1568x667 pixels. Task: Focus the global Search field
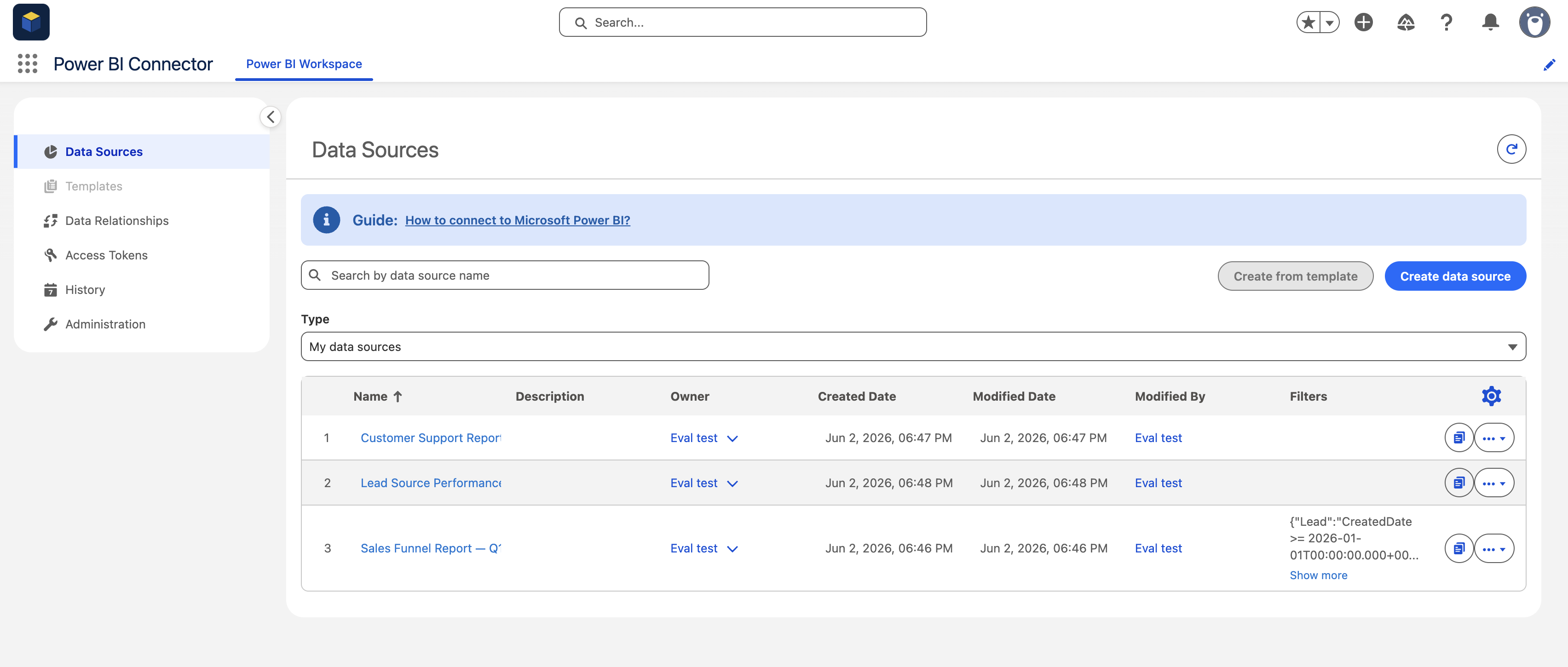click(743, 23)
